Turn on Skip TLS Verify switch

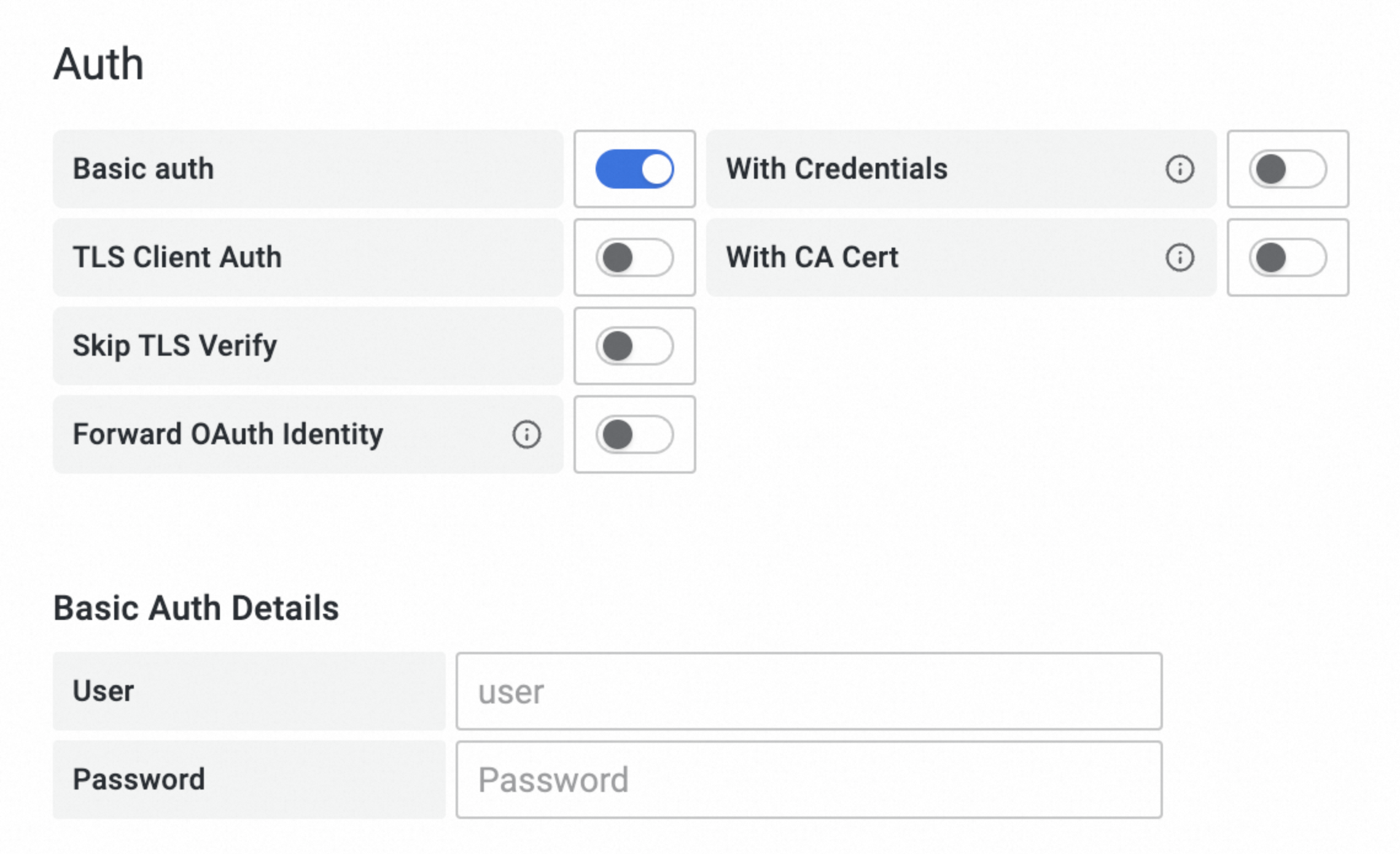click(634, 346)
